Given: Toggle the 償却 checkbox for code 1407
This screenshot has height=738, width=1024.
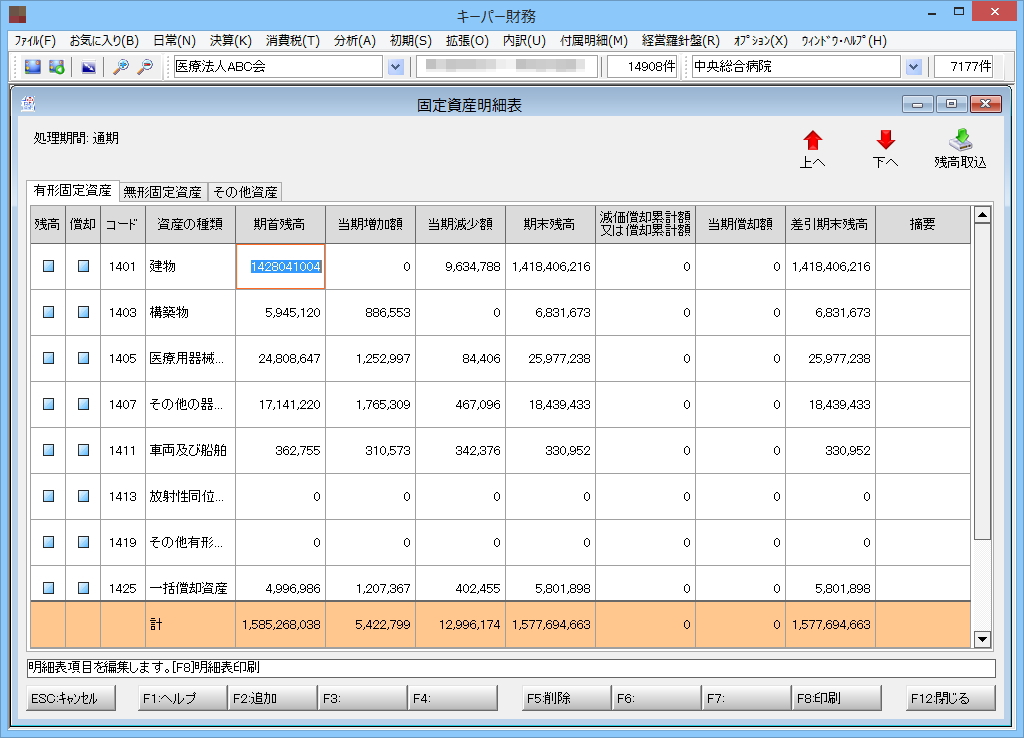Looking at the screenshot, I should coord(84,404).
